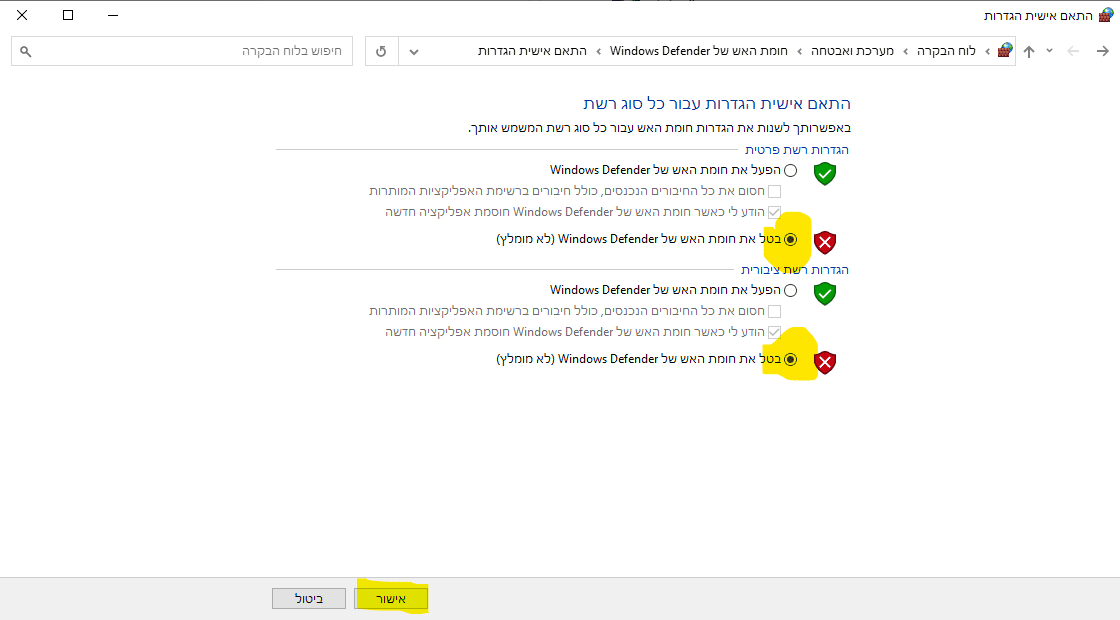The height and width of the screenshot is (620, 1120).
Task: Toggle block all connections checkbox, private network
Action: 774,191
